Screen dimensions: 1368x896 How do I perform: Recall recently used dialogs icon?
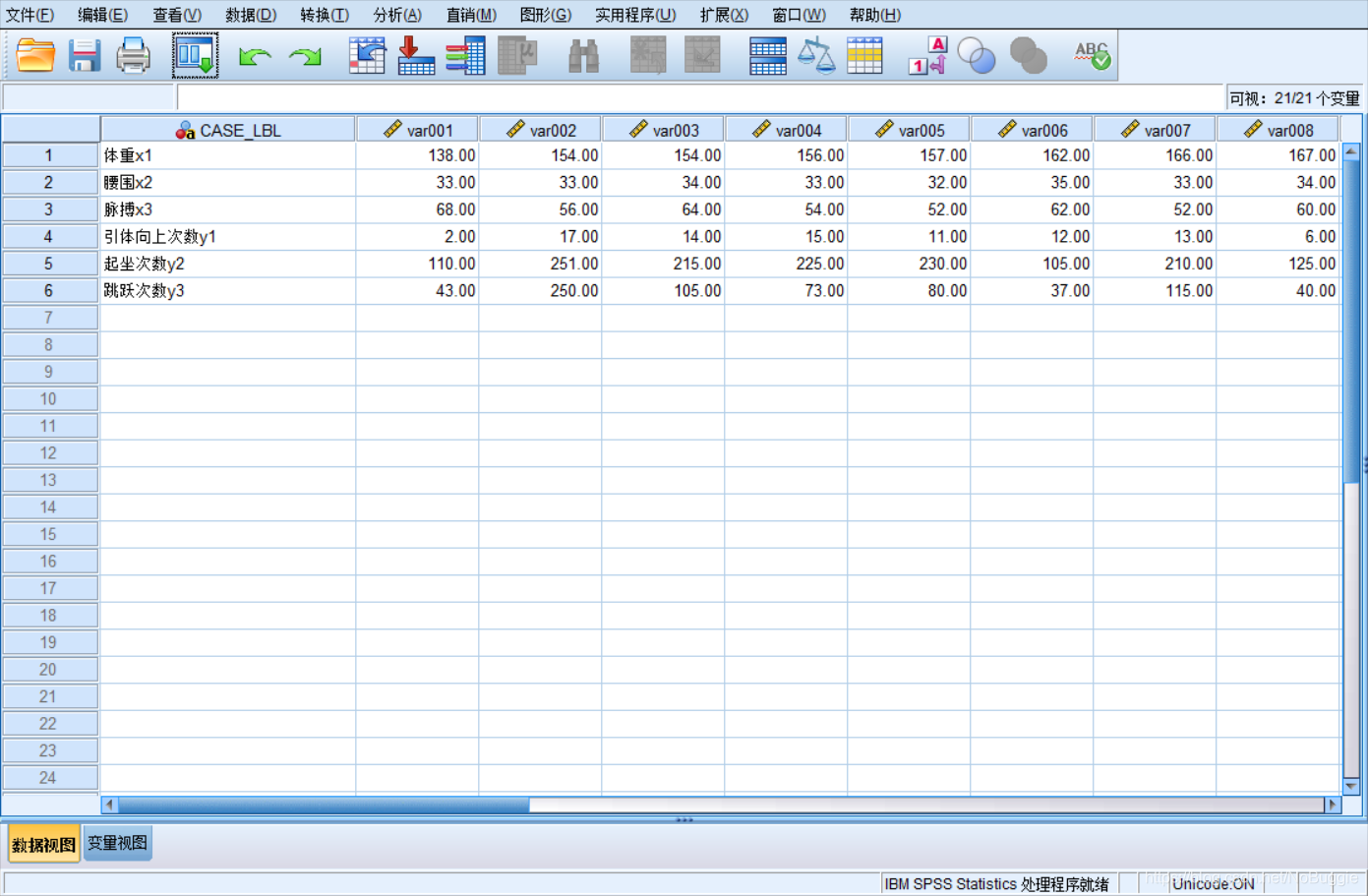pyautogui.click(x=195, y=56)
